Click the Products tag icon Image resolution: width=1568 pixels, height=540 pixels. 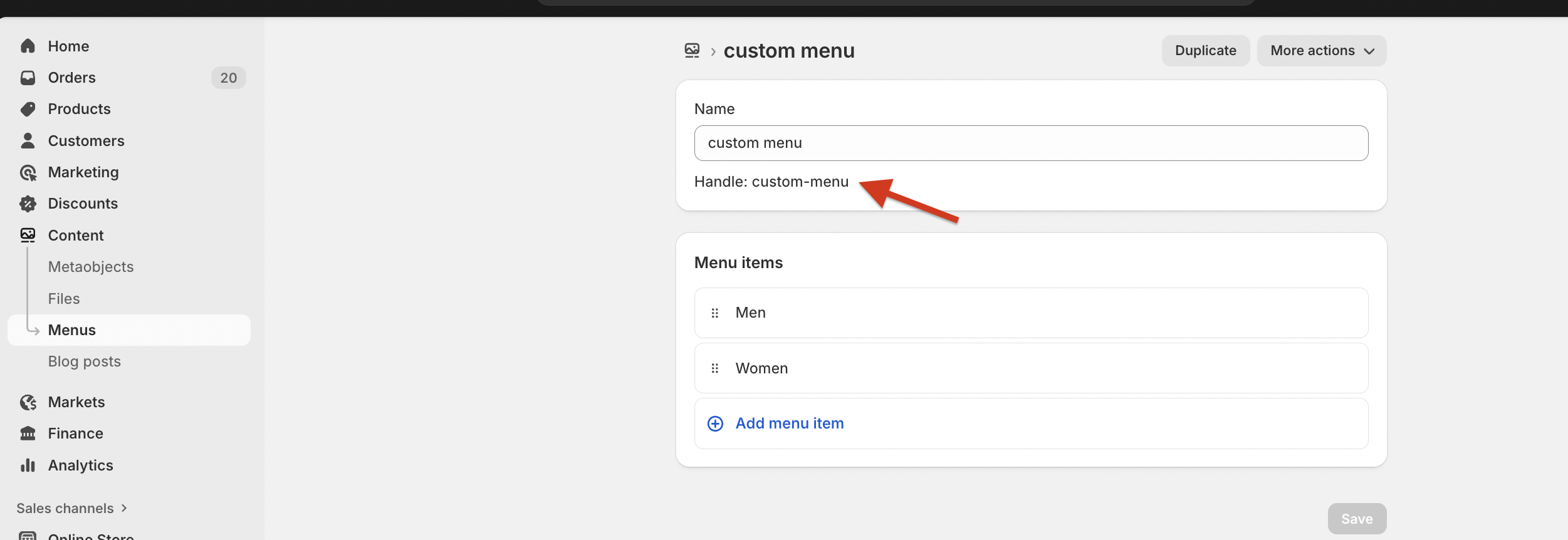point(28,109)
